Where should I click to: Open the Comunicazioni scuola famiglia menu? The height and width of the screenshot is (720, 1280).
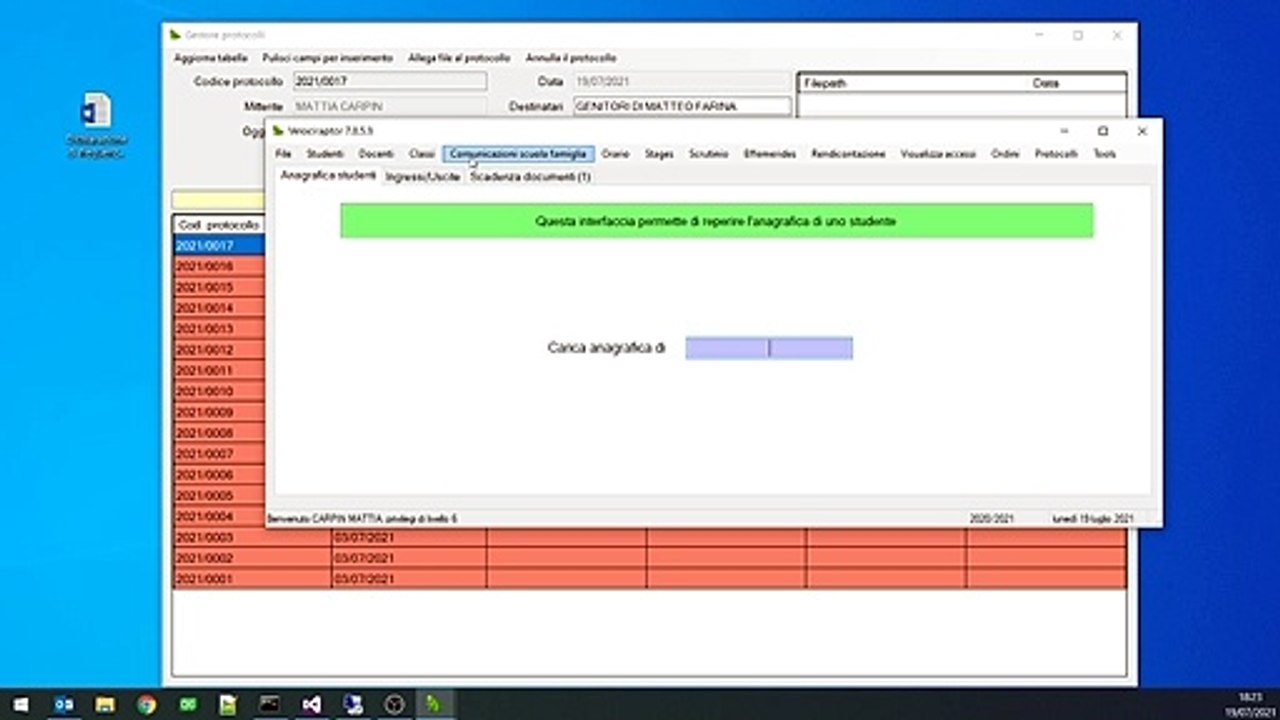pos(518,154)
